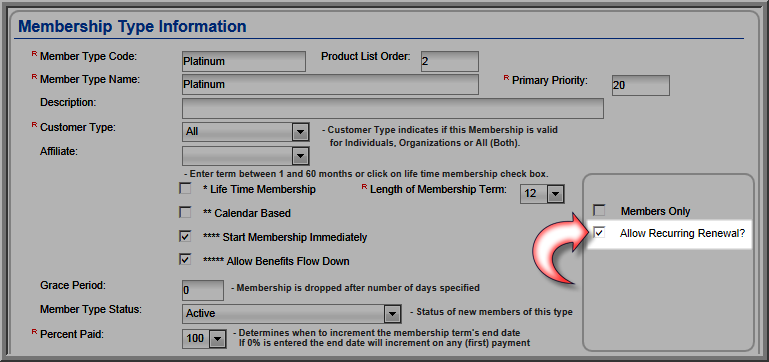This screenshot has height=362, width=769.
Task: Click the Primary Priority field
Action: pyautogui.click(x=641, y=85)
